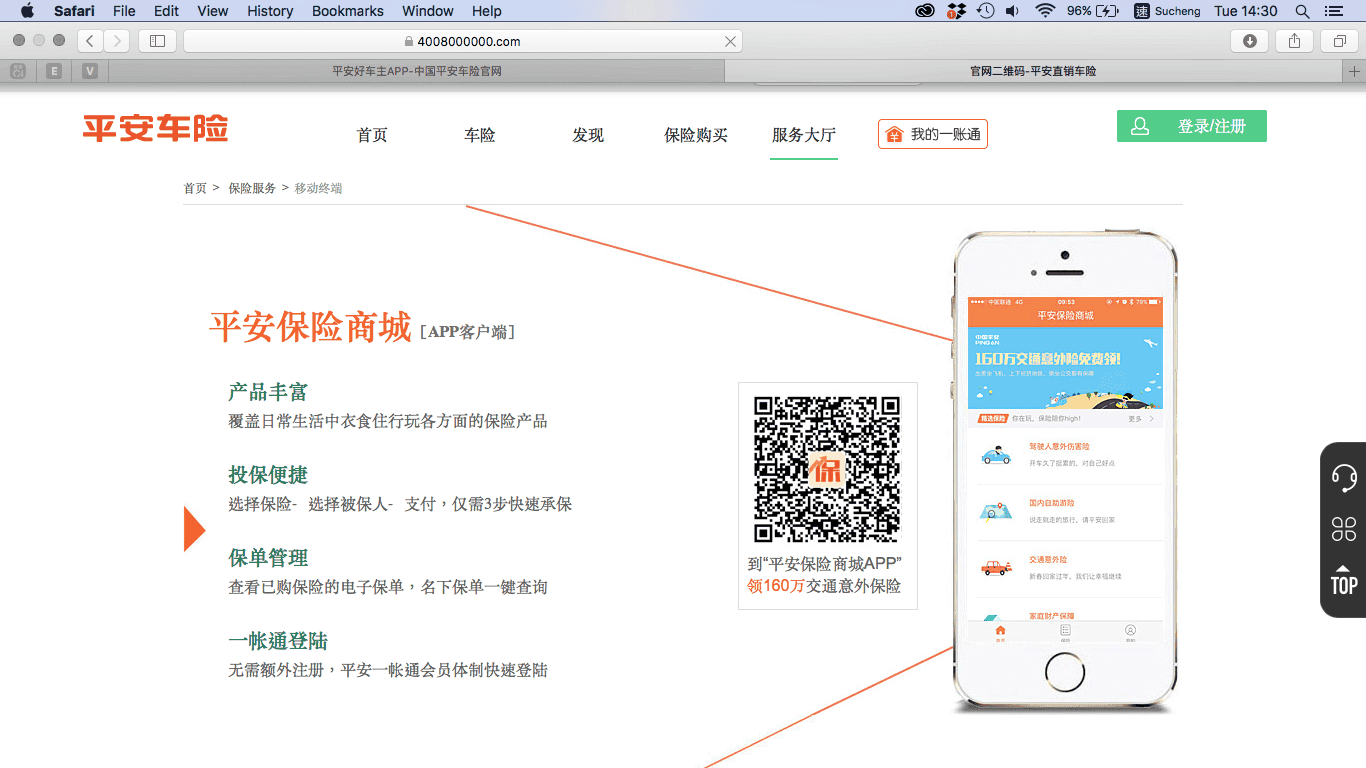Click the 产品丰富 heading
The width and height of the screenshot is (1366, 768).
pyautogui.click(x=268, y=392)
